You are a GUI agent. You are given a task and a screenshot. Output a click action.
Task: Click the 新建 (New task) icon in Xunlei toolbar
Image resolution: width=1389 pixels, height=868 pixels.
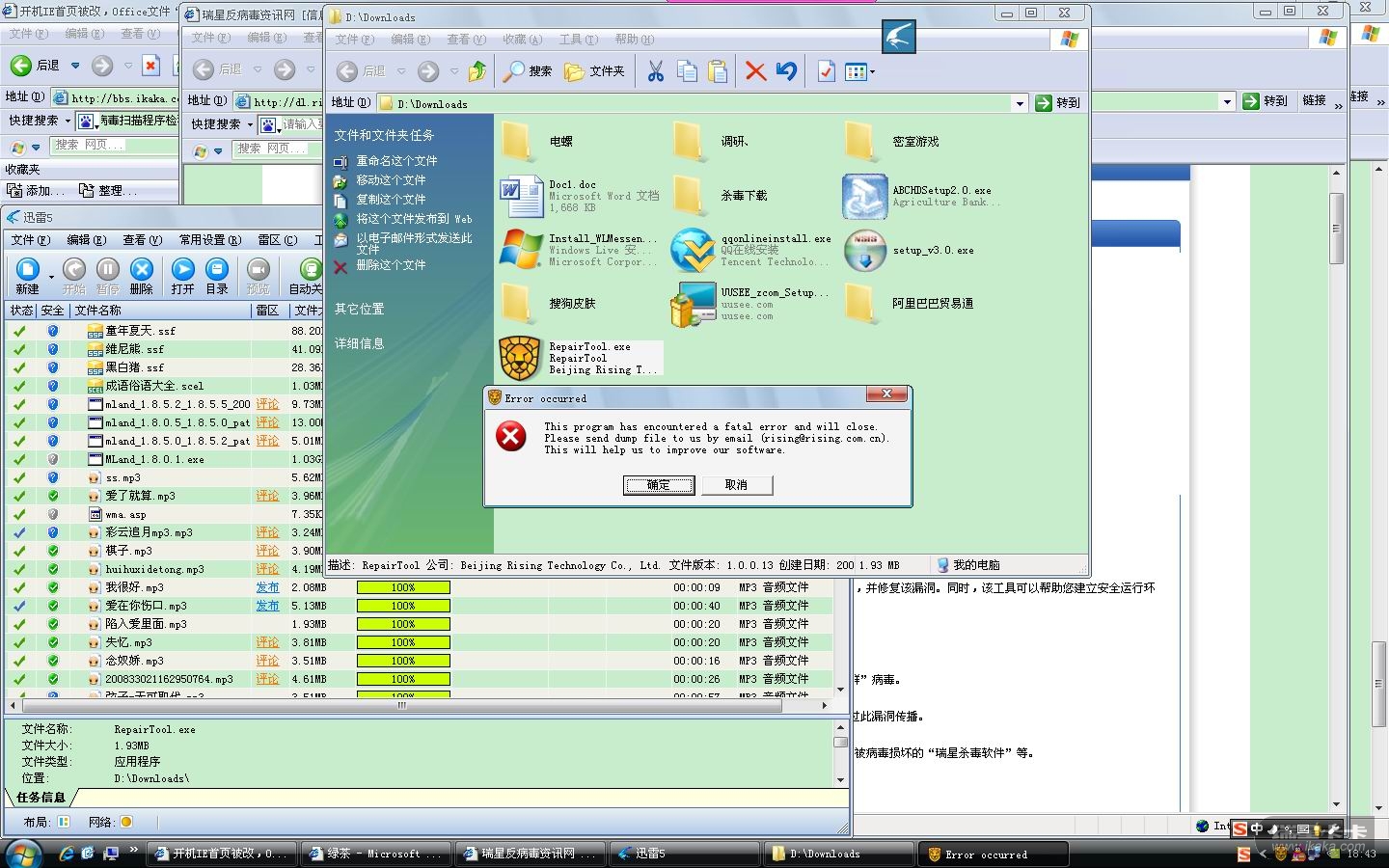[x=27, y=270]
